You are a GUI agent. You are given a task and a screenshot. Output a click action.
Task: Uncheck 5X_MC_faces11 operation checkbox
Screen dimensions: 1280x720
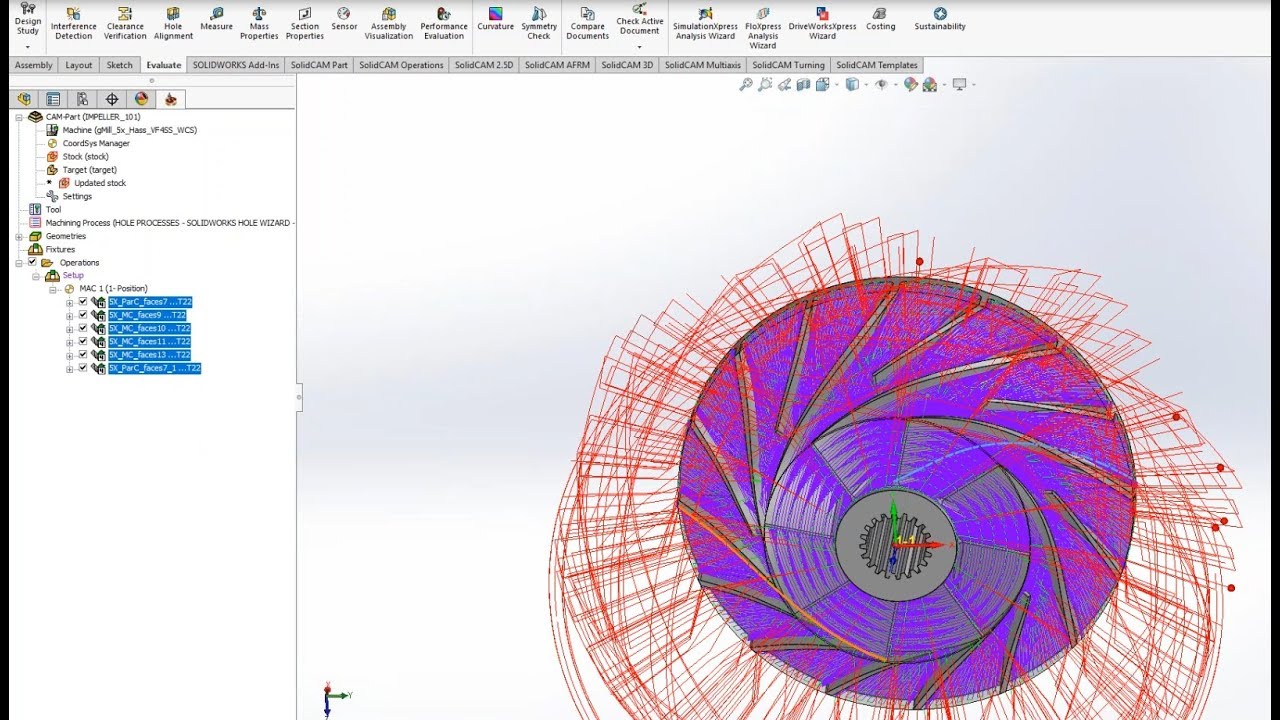pyautogui.click(x=83, y=342)
